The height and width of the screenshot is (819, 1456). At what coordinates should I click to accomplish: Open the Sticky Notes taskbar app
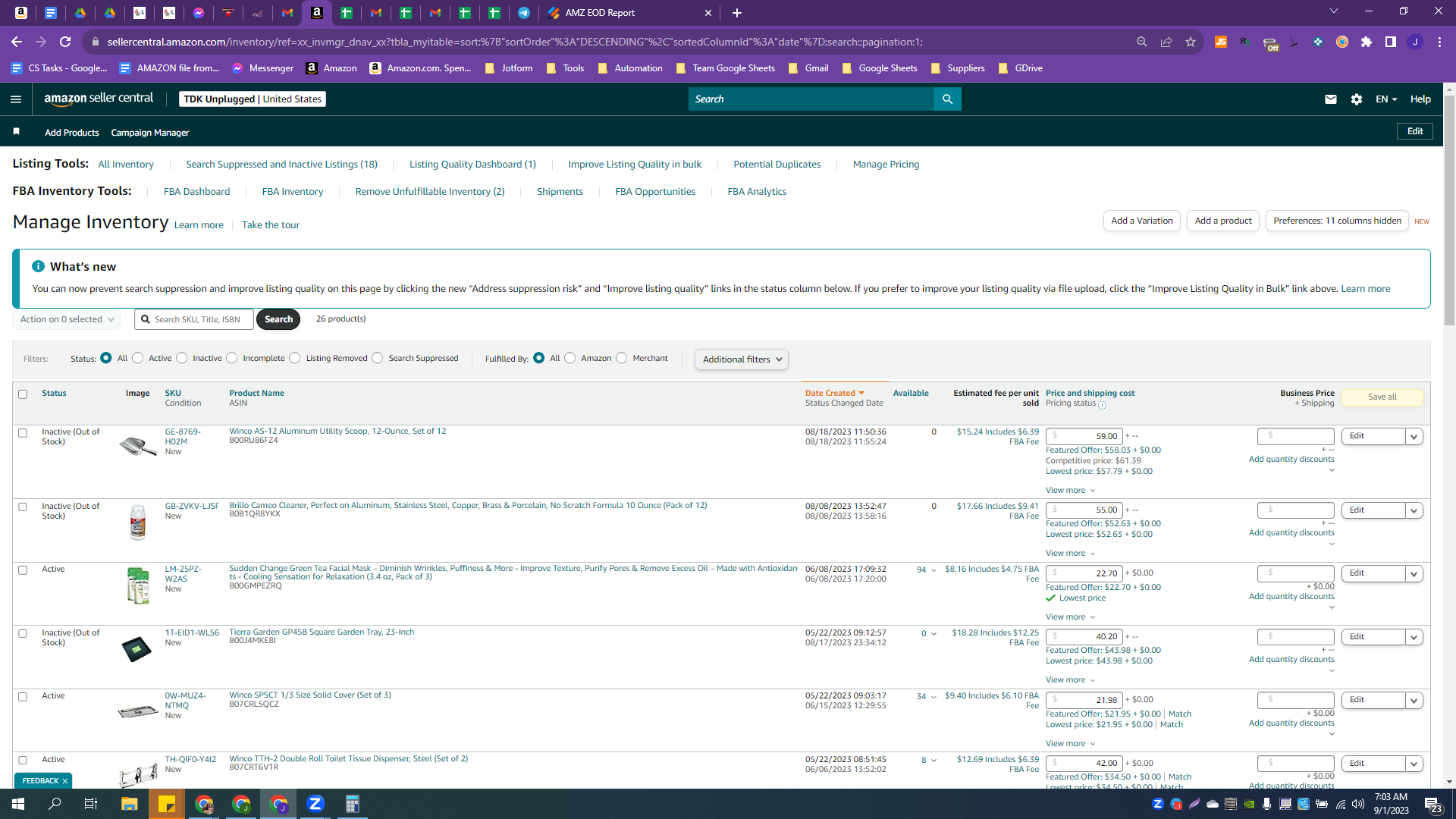[167, 804]
